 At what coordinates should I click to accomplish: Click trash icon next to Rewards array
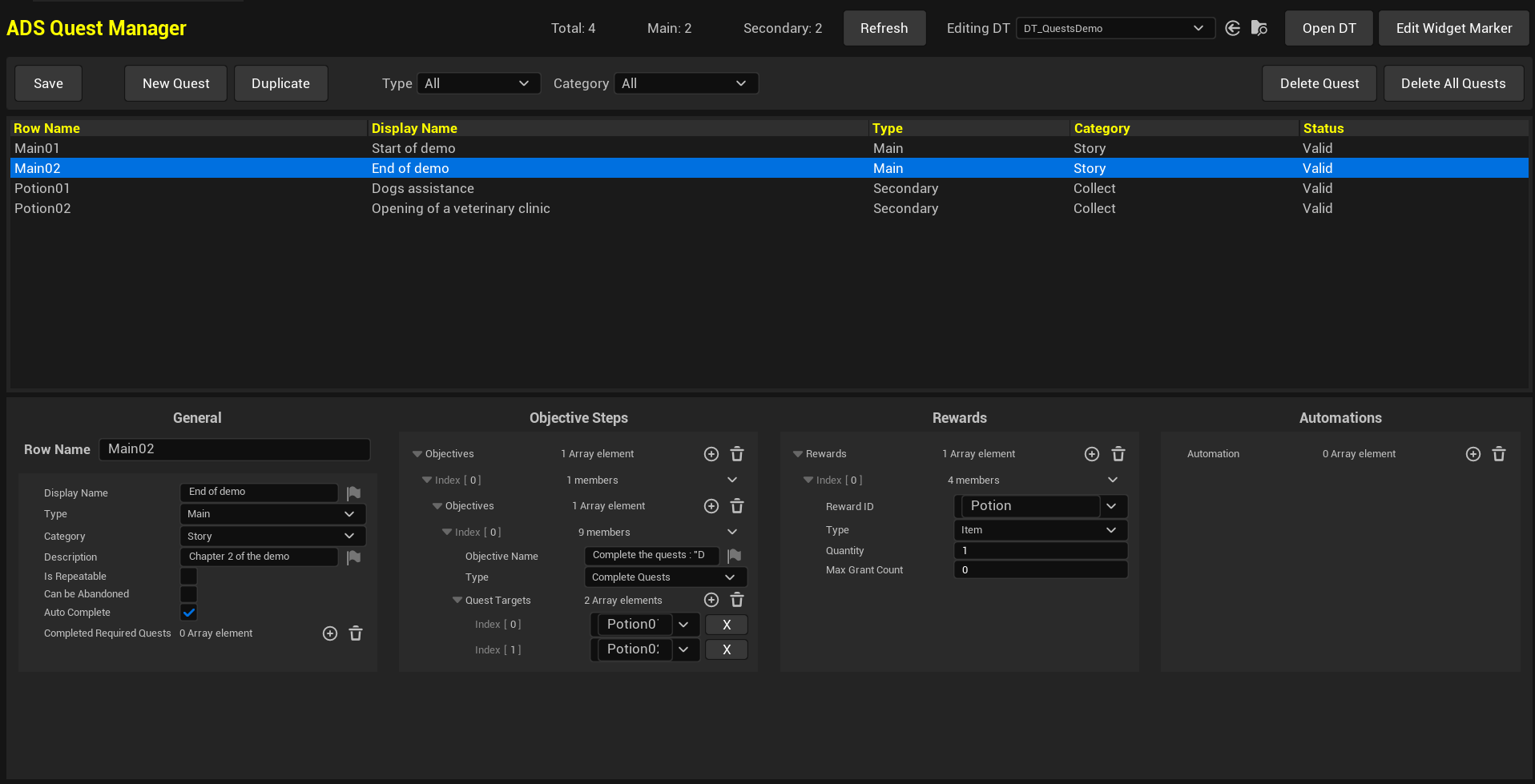coord(1118,454)
